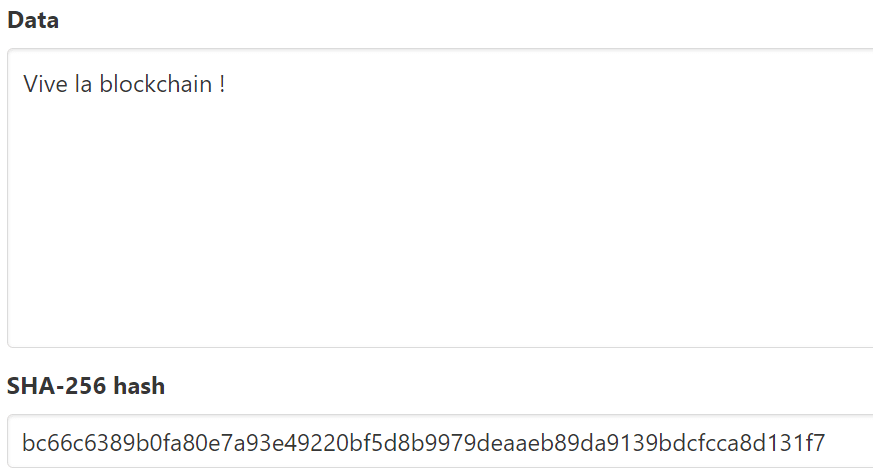Click the 'SHA-256 hash' label
The width and height of the screenshot is (873, 474).
point(86,385)
